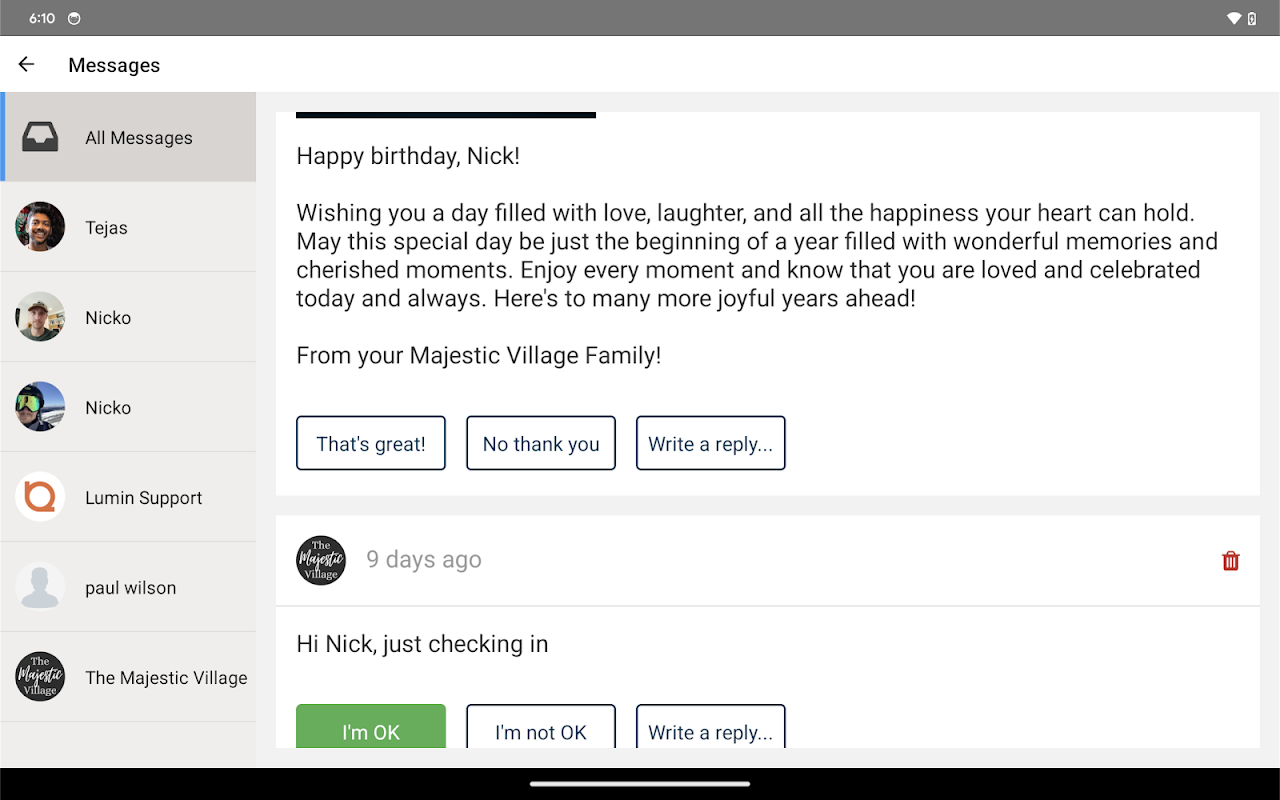Viewport: 1280px width, 800px height.
Task: Write a reply to the birthday message
Action: 711,444
